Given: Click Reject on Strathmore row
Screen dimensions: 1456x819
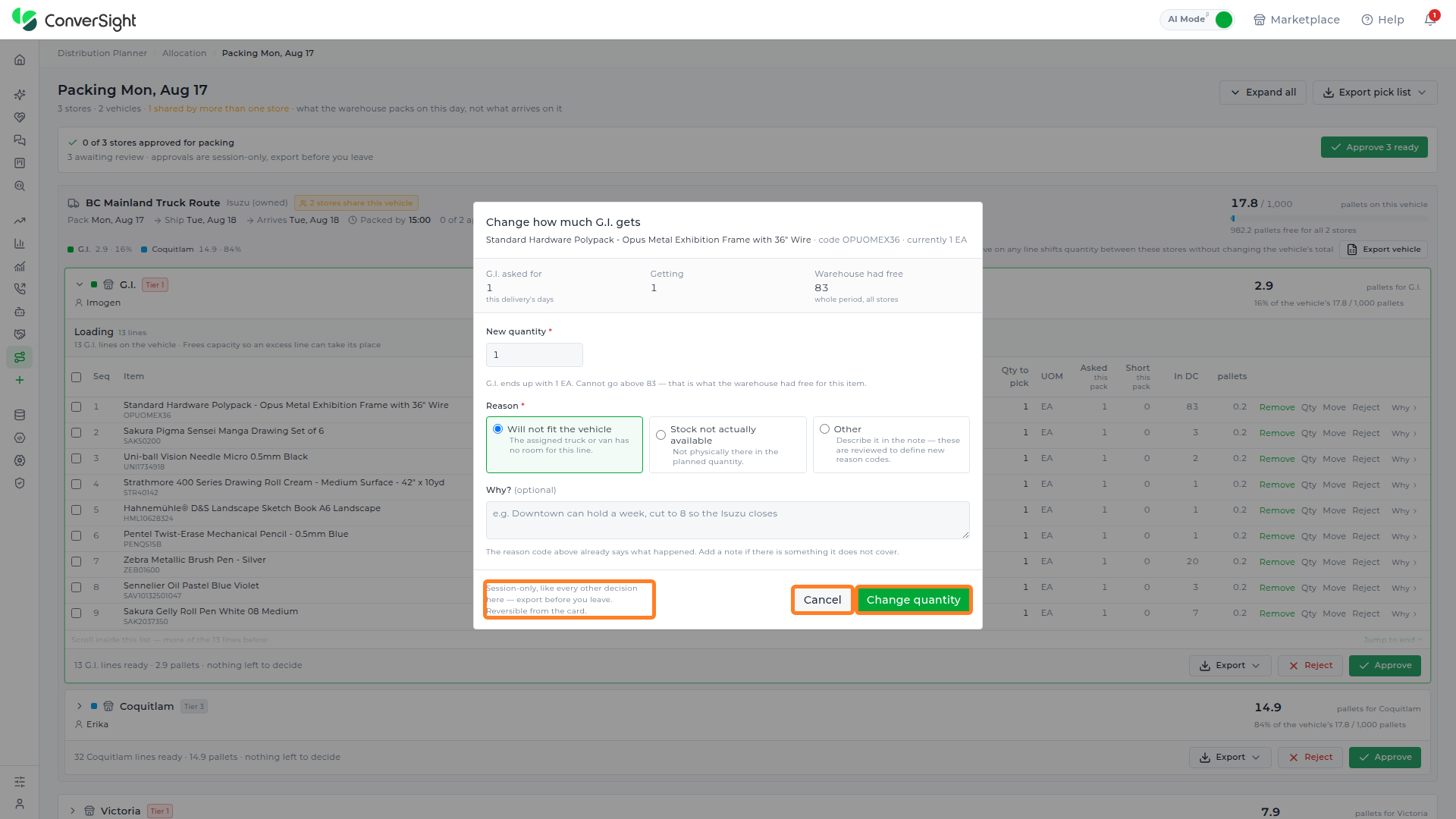Looking at the screenshot, I should click(x=1366, y=485).
